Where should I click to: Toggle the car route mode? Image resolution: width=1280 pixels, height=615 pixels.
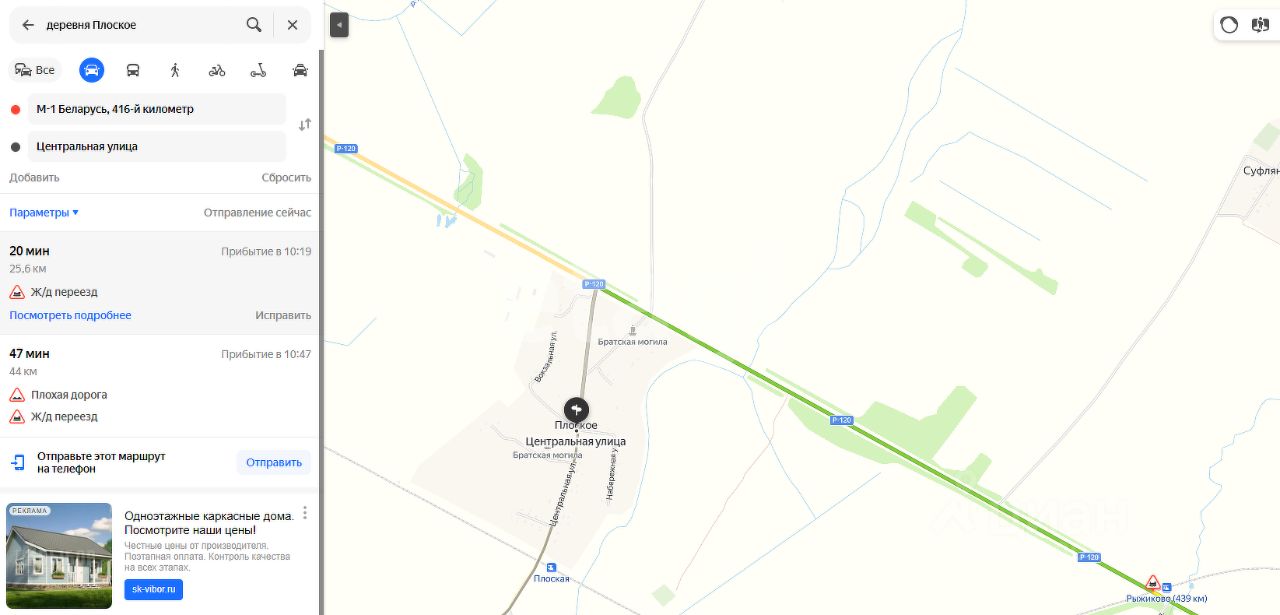(92, 70)
